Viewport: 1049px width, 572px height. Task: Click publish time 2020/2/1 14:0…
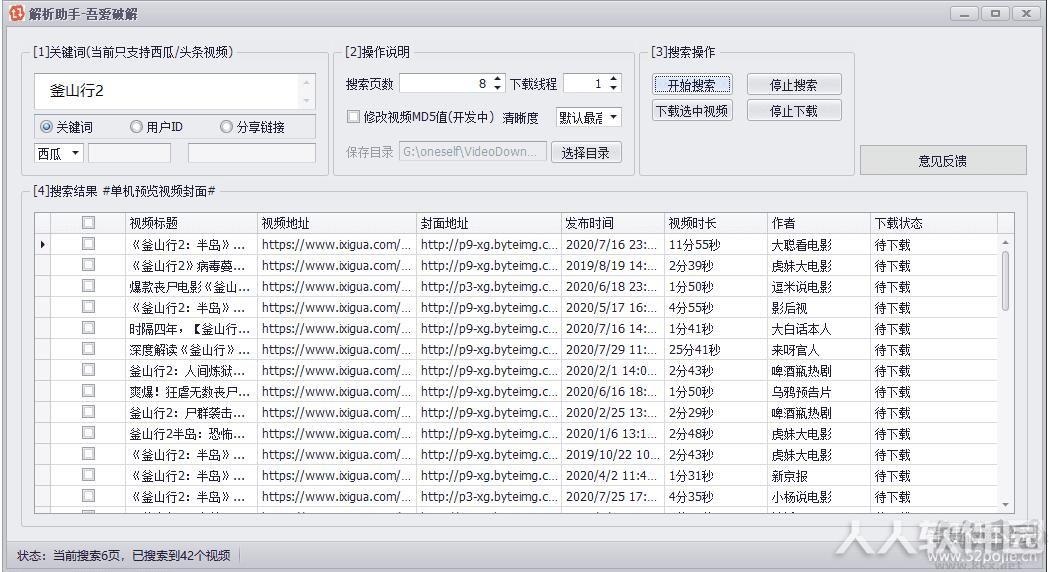[611, 371]
